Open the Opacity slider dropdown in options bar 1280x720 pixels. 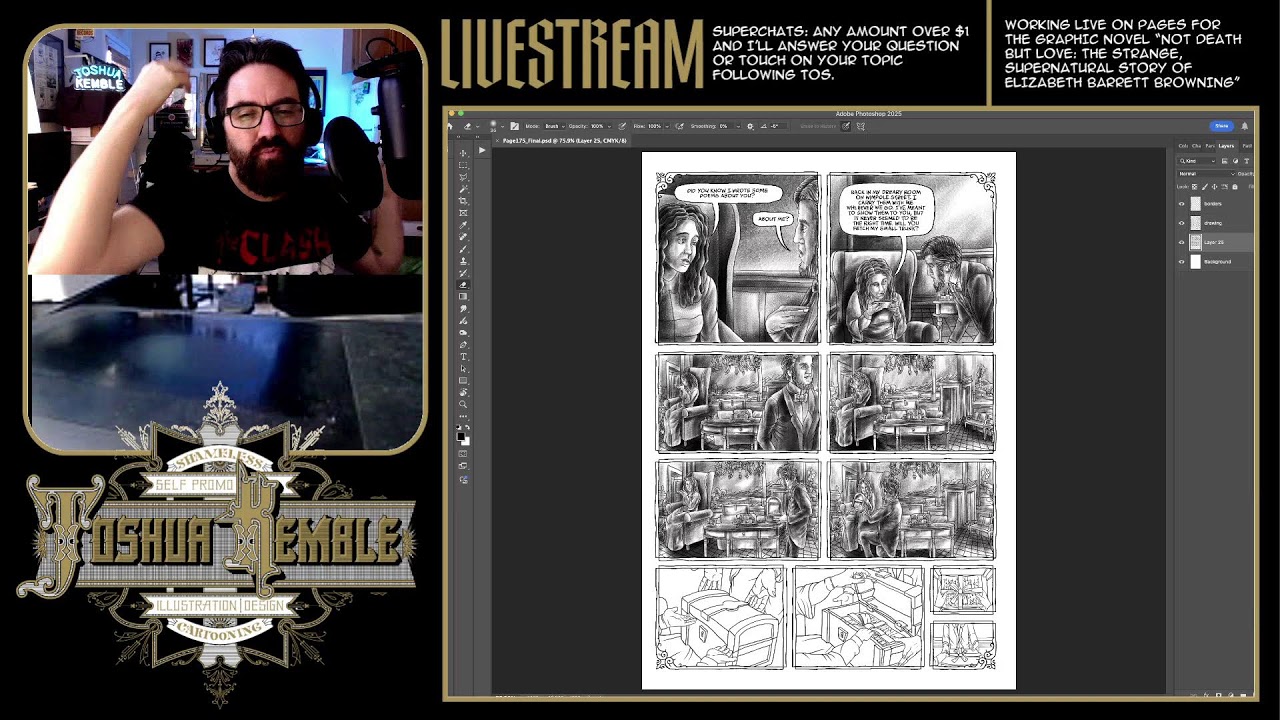pos(610,126)
